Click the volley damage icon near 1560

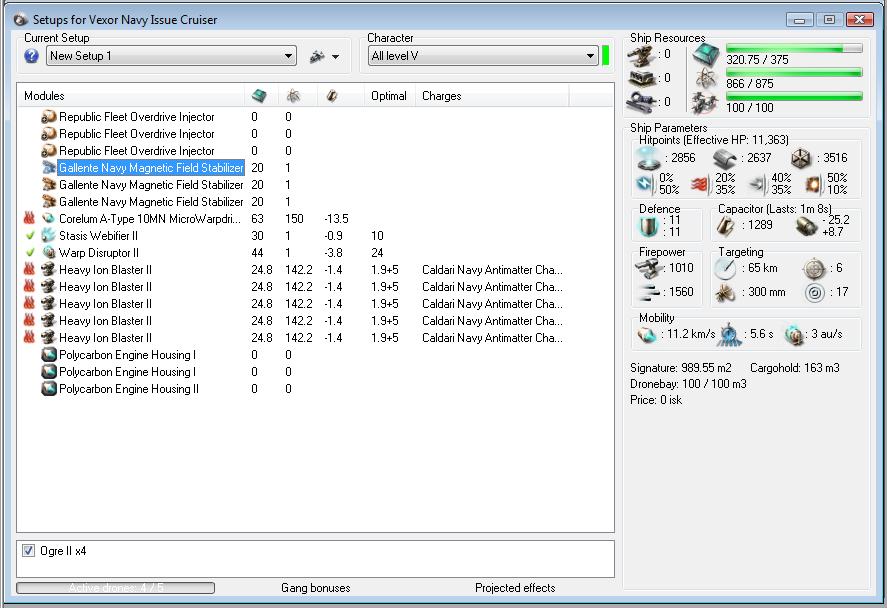[648, 292]
